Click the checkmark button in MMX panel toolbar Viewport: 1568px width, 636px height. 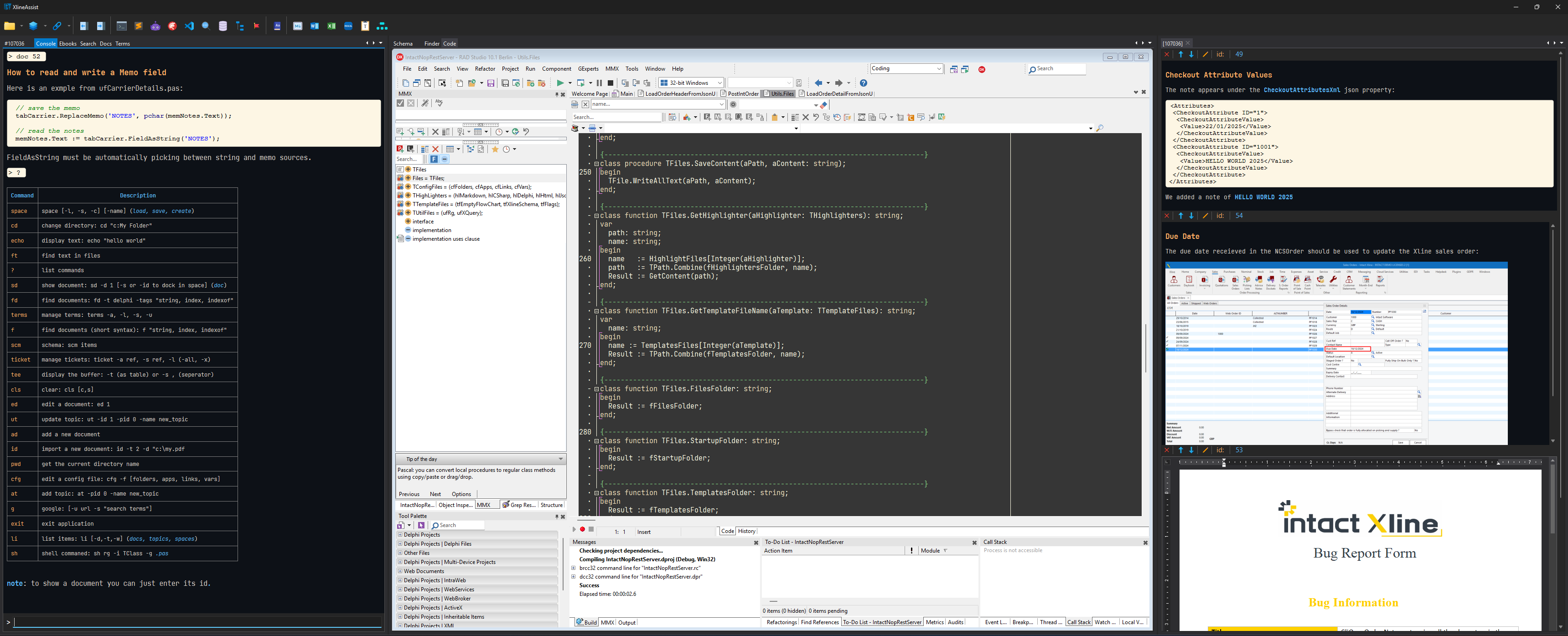tap(400, 103)
